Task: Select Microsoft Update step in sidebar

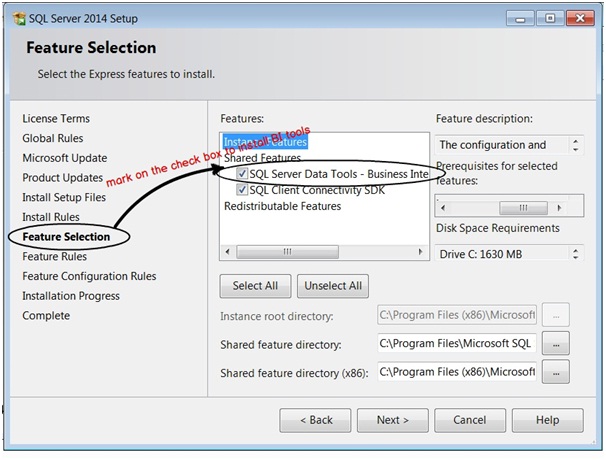Action: coord(65,158)
